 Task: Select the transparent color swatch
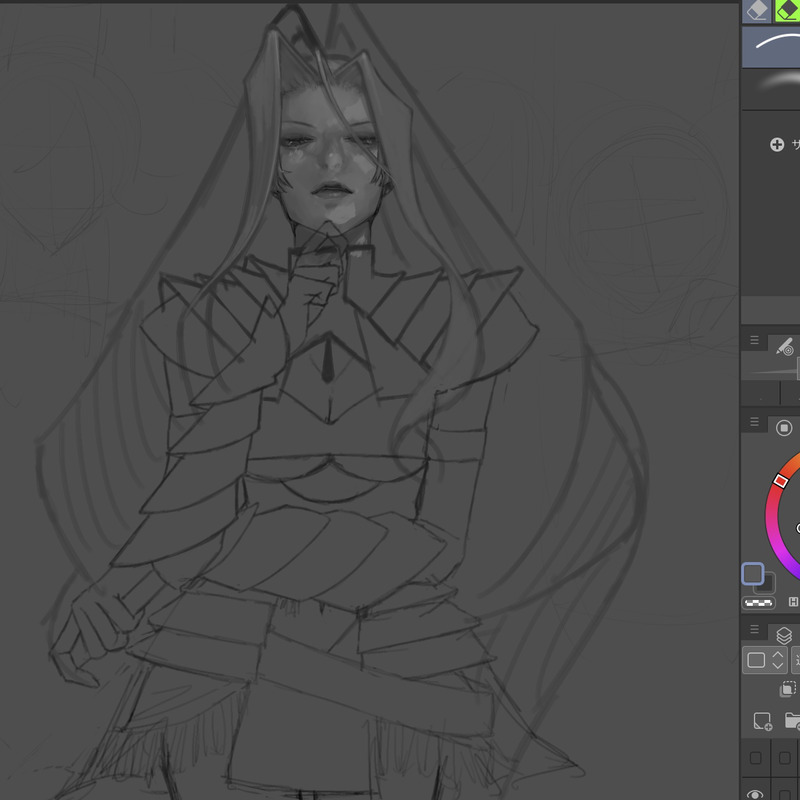point(758,603)
